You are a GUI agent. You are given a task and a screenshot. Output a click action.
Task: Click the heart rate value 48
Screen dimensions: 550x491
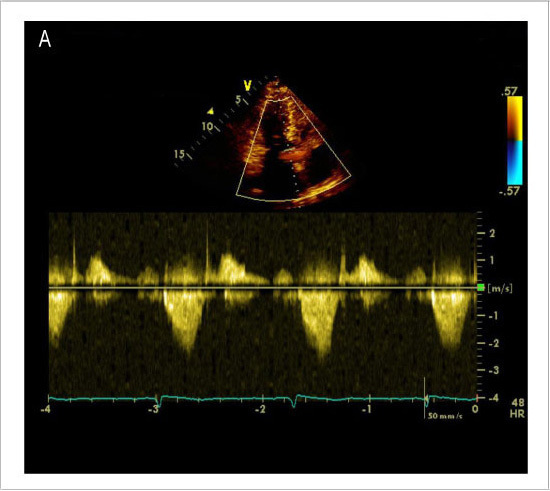[517, 403]
